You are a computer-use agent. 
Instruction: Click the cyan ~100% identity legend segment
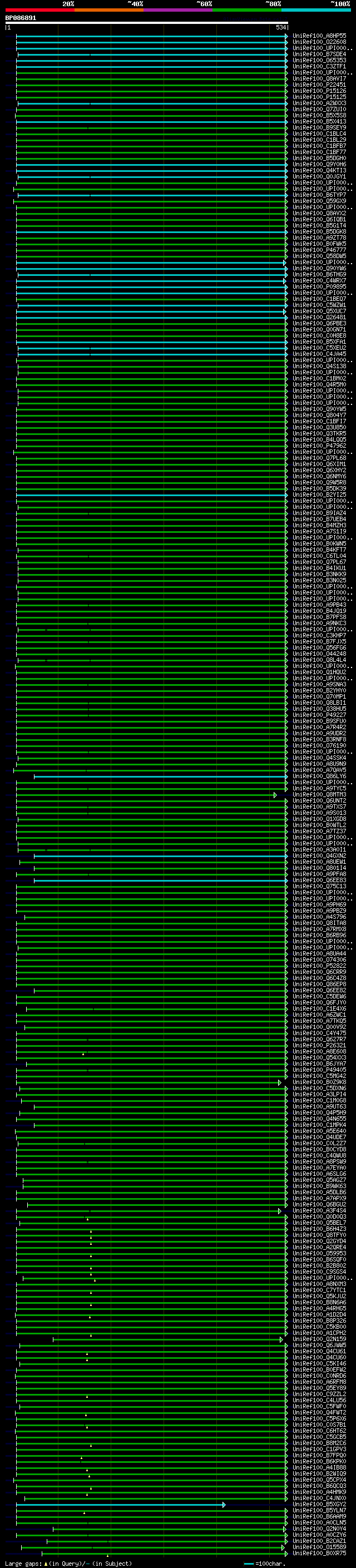[317, 11]
